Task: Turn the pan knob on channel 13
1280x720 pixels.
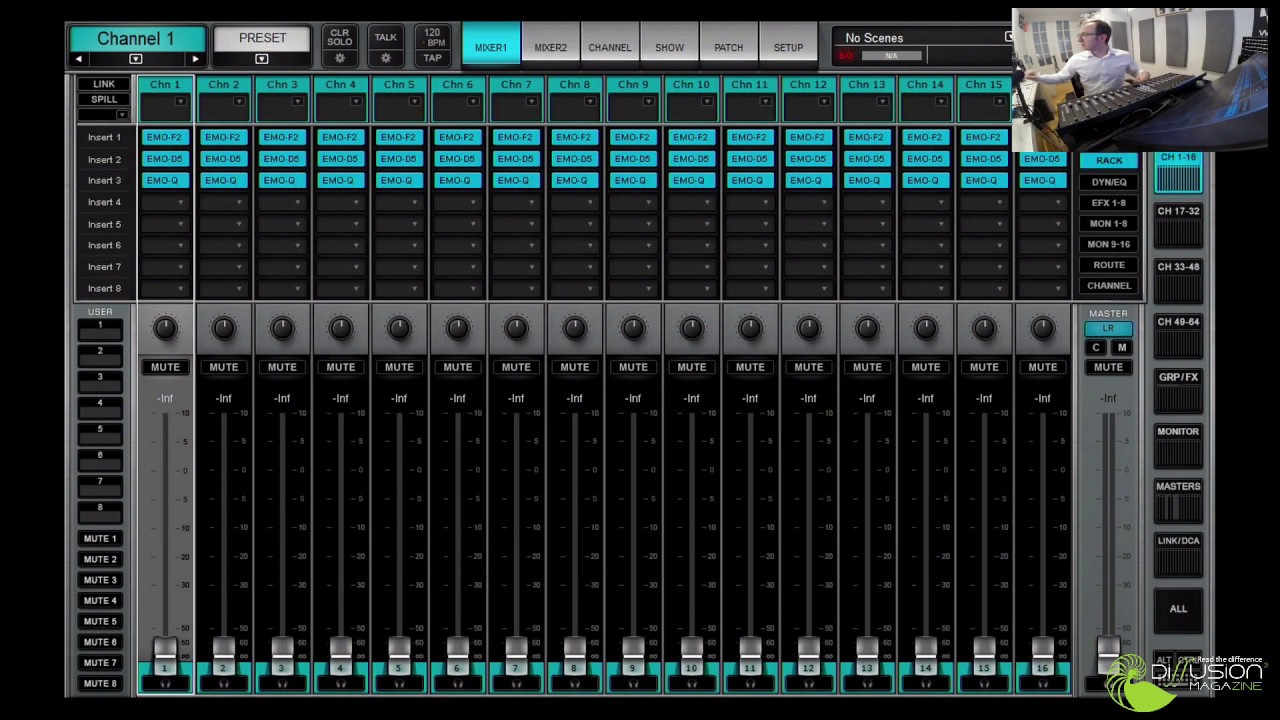Action: click(x=867, y=328)
